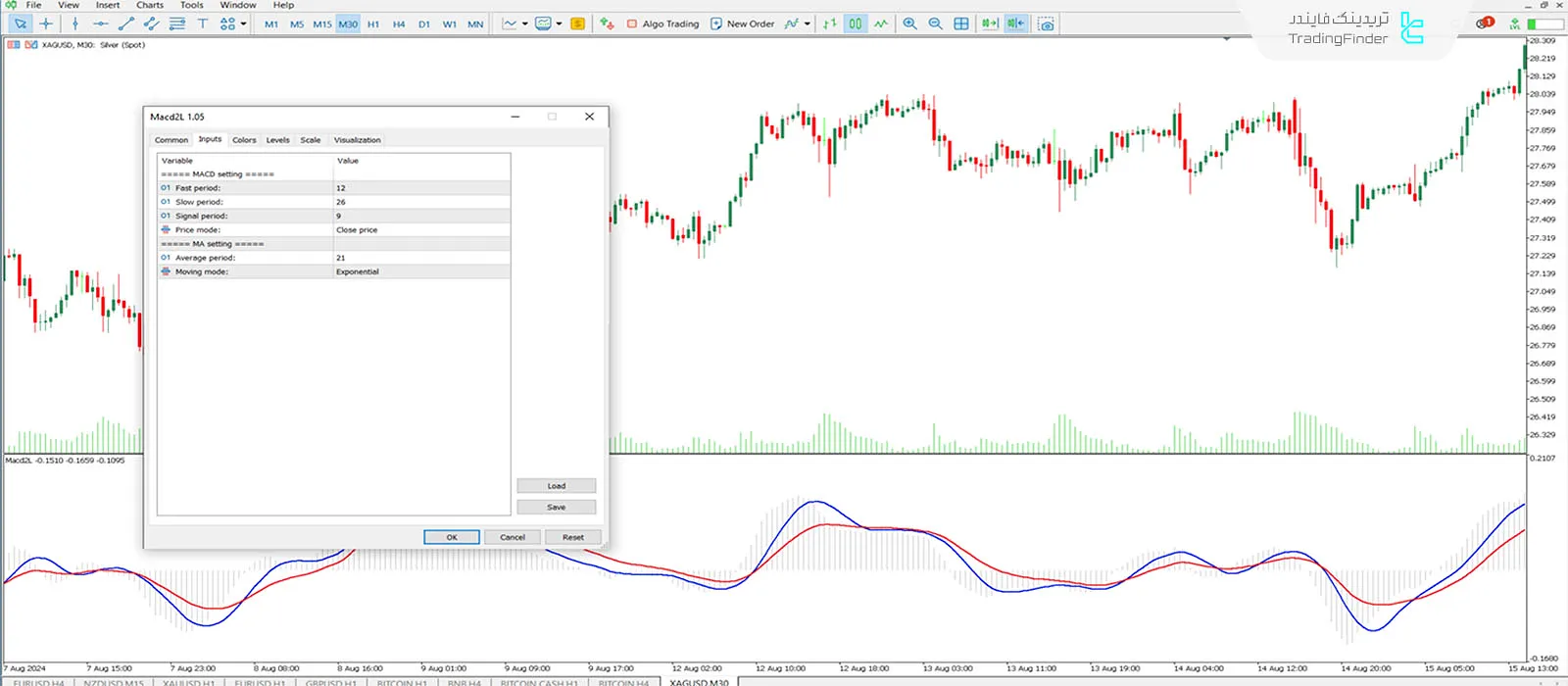Select the equidistant channel tool
1568x686 pixels.
[x=152, y=24]
